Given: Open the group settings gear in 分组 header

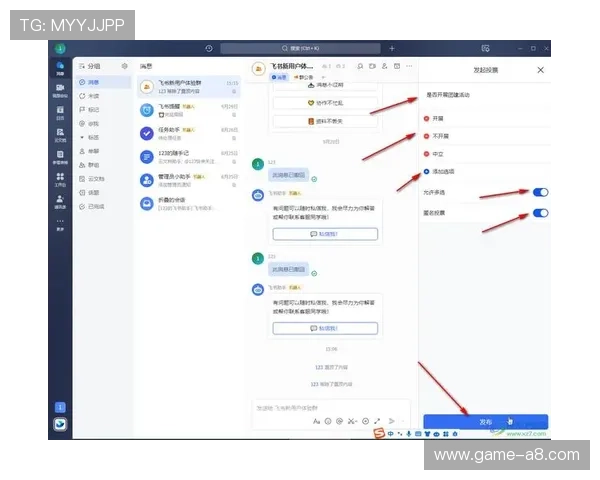Looking at the screenshot, I should 124,67.
